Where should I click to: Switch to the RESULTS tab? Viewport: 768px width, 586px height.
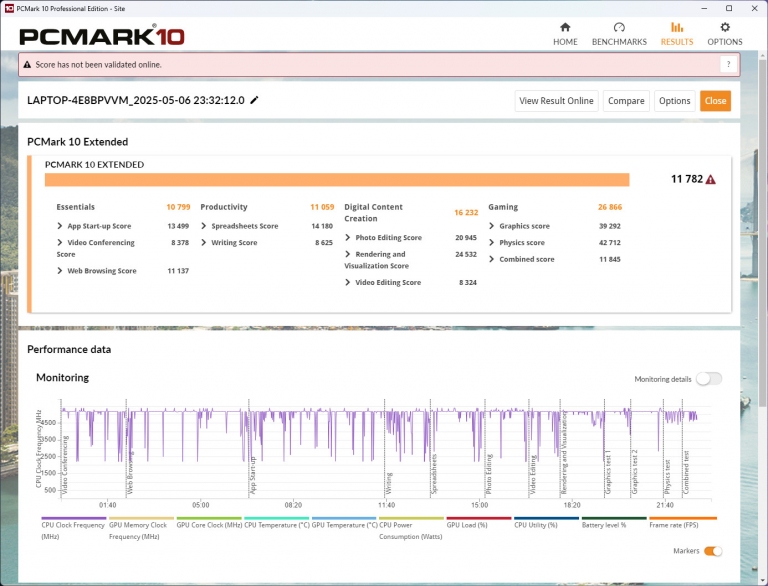click(677, 34)
